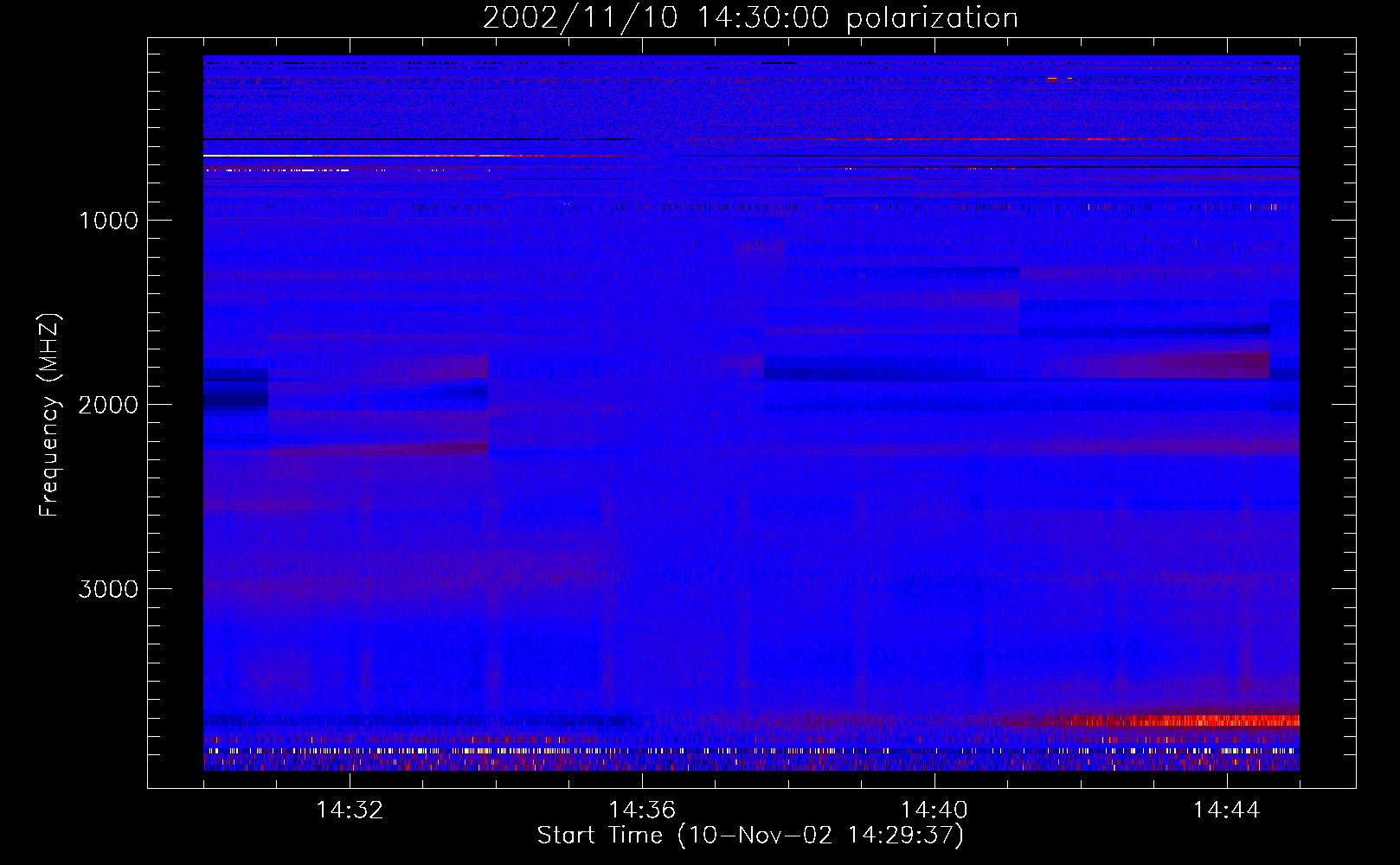Click the 14:36 time tick label
The width and height of the screenshot is (1400, 865).
[642, 811]
